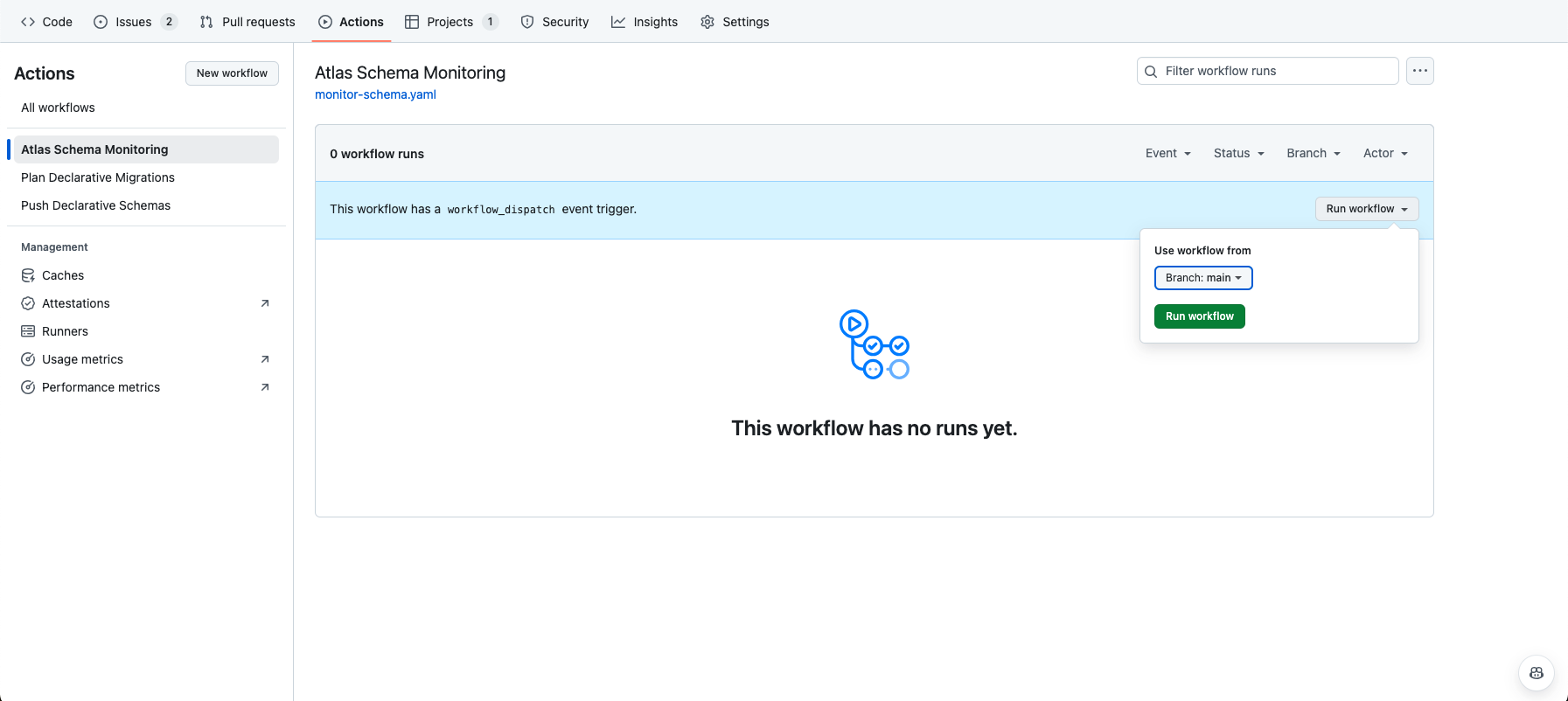Screen dimensions: 1568x701
Task: Open the Projects tab
Action: click(x=451, y=22)
